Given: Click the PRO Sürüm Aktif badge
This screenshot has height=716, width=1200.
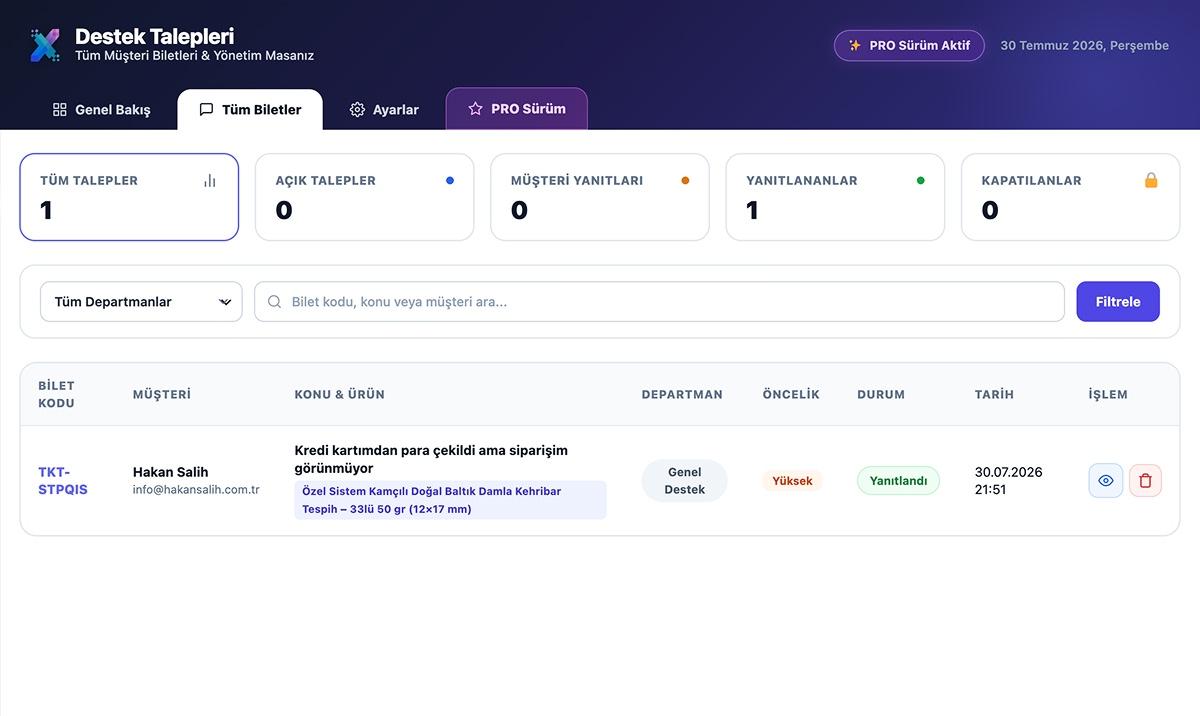Looking at the screenshot, I should (x=909, y=46).
